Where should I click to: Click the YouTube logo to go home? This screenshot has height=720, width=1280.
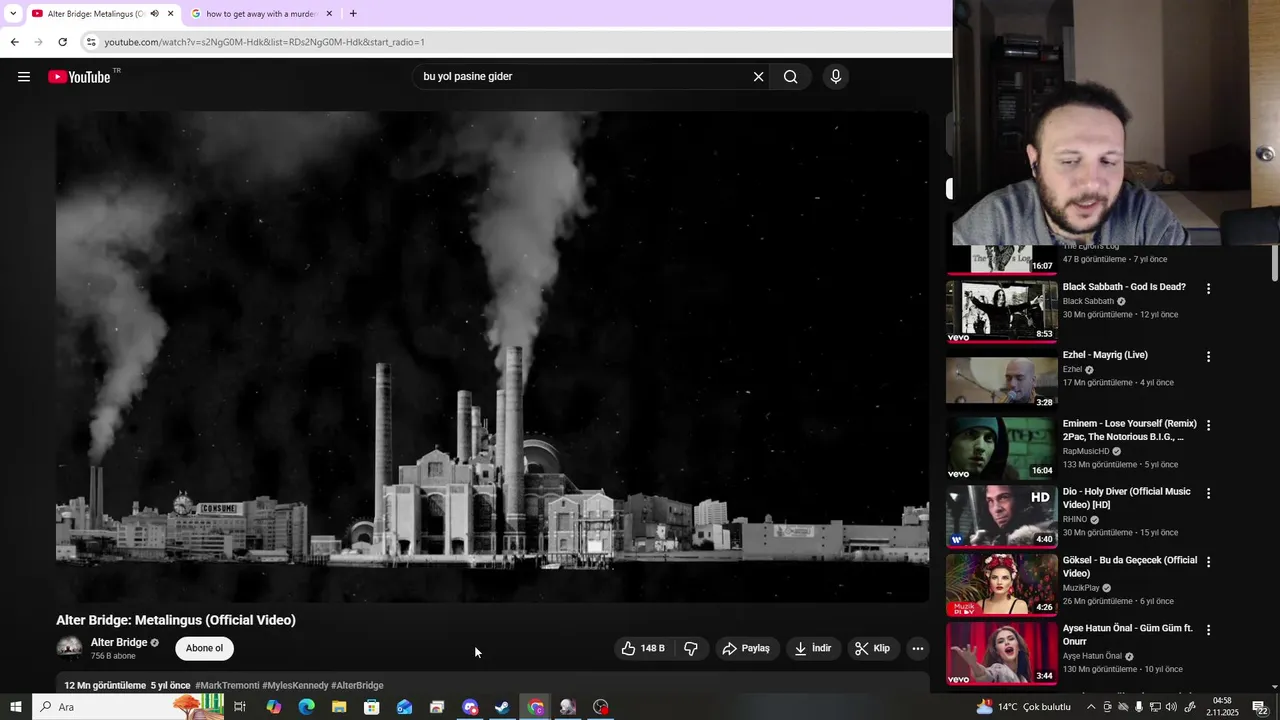(79, 77)
